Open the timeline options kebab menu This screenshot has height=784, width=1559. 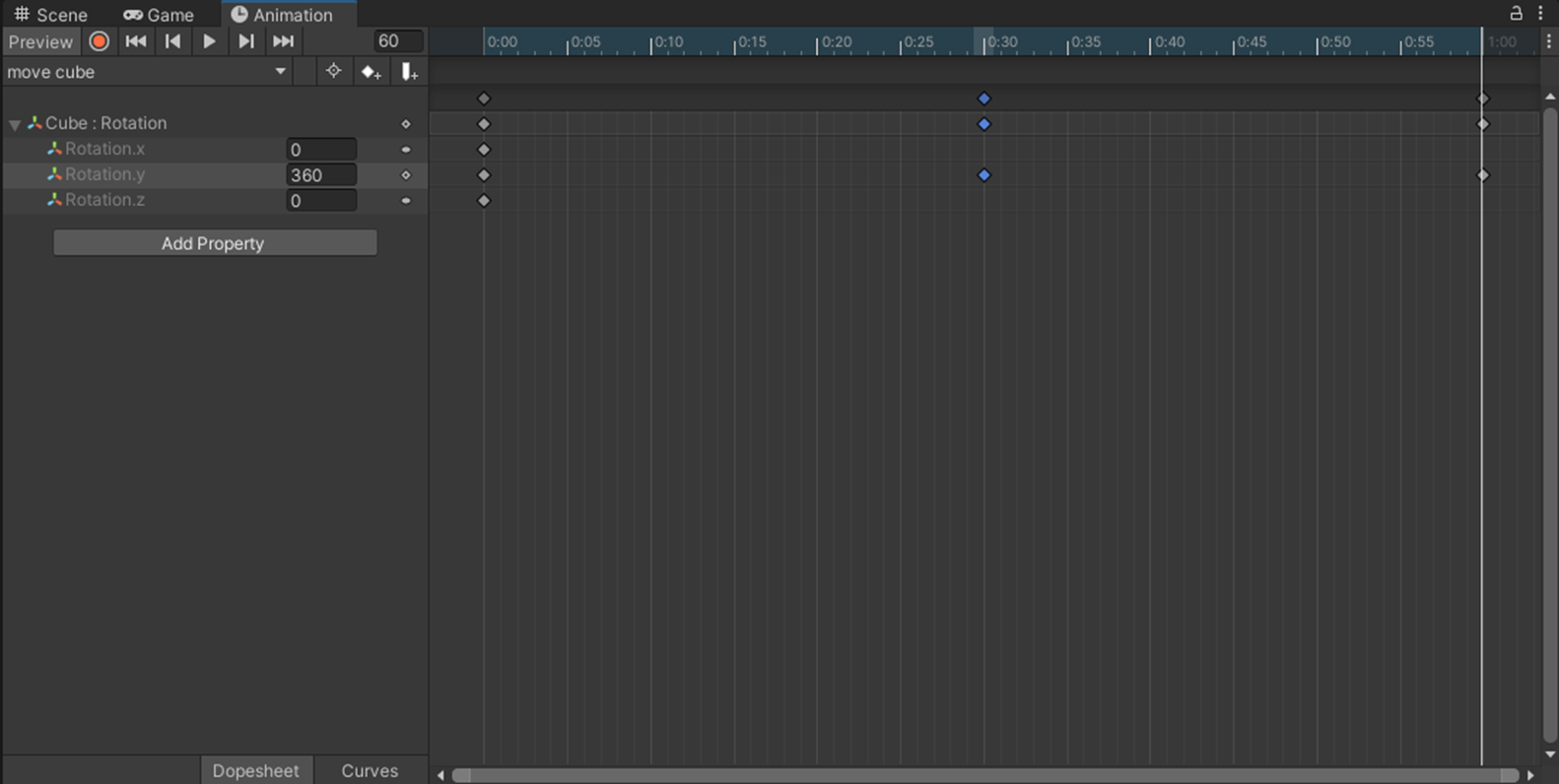1548,41
